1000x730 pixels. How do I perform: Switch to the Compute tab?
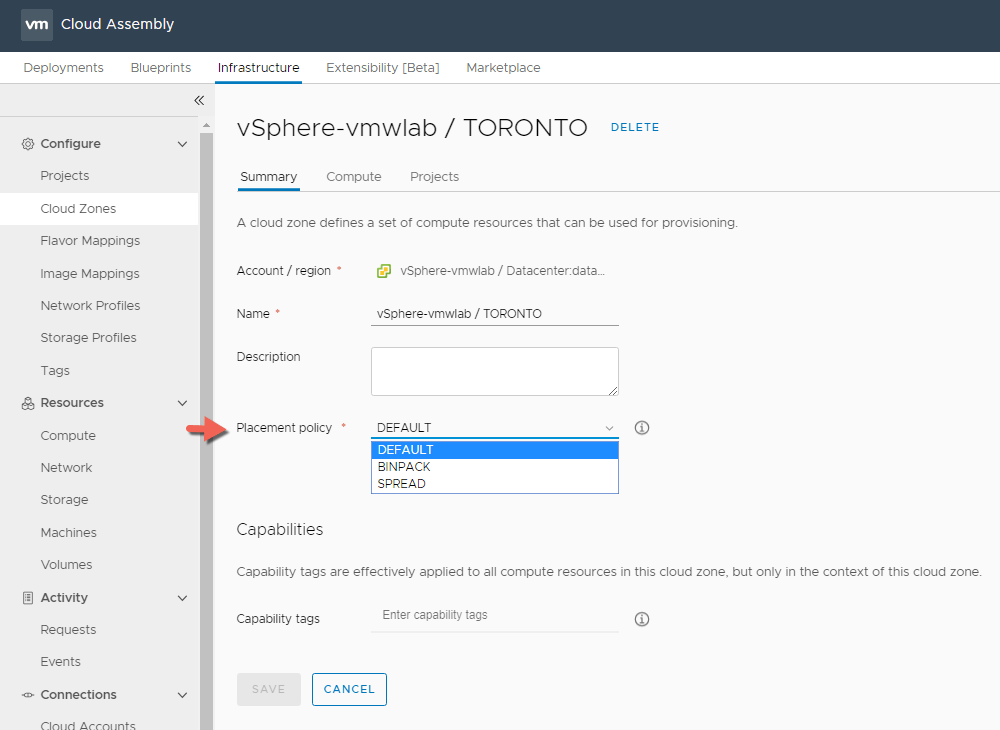[x=354, y=177]
